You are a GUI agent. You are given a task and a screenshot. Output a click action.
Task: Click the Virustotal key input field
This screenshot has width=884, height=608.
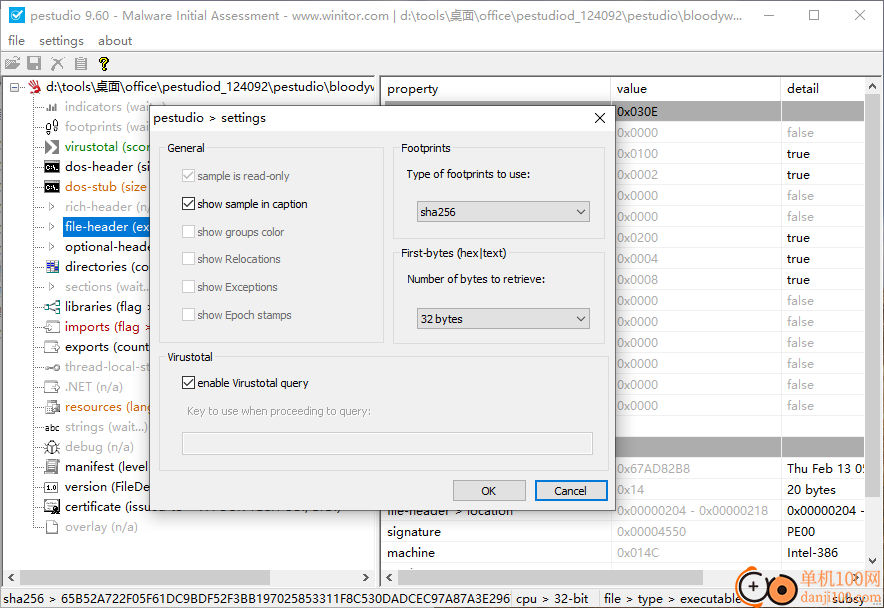(x=387, y=443)
